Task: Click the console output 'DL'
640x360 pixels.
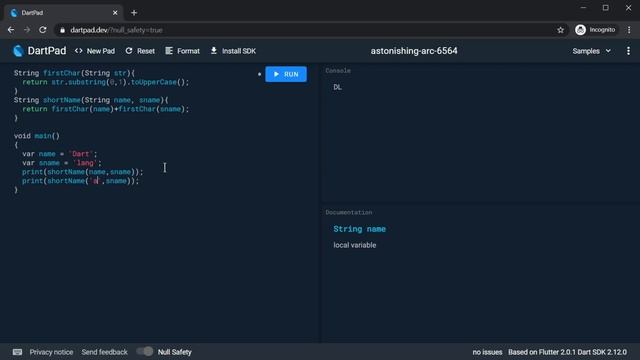Action: tap(338, 87)
